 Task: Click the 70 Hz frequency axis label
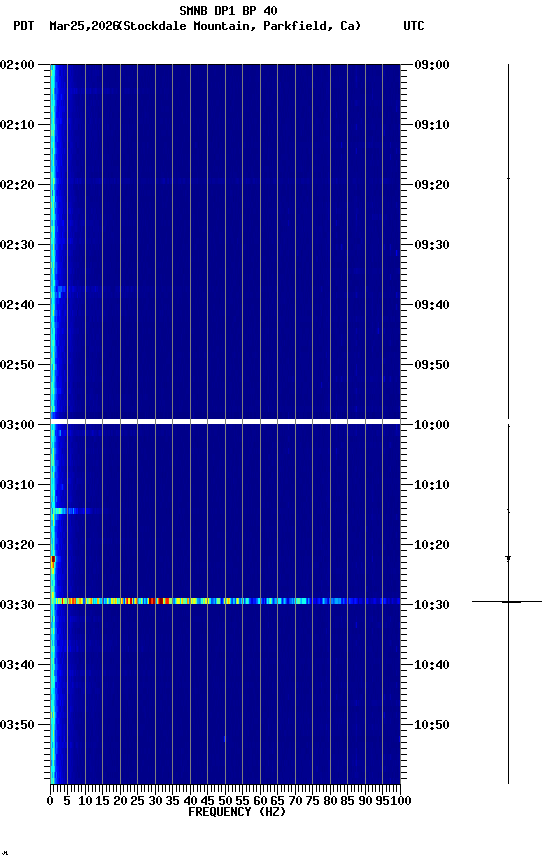click(295, 801)
